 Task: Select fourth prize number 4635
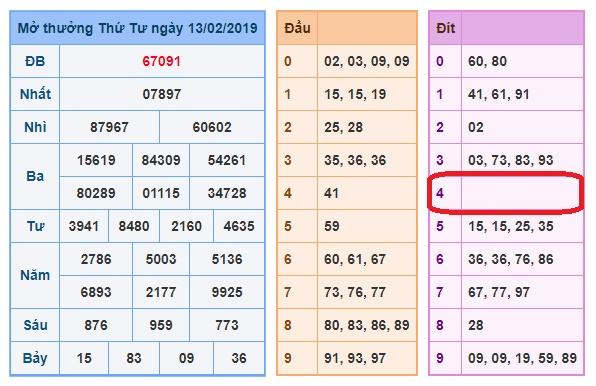[239, 226]
